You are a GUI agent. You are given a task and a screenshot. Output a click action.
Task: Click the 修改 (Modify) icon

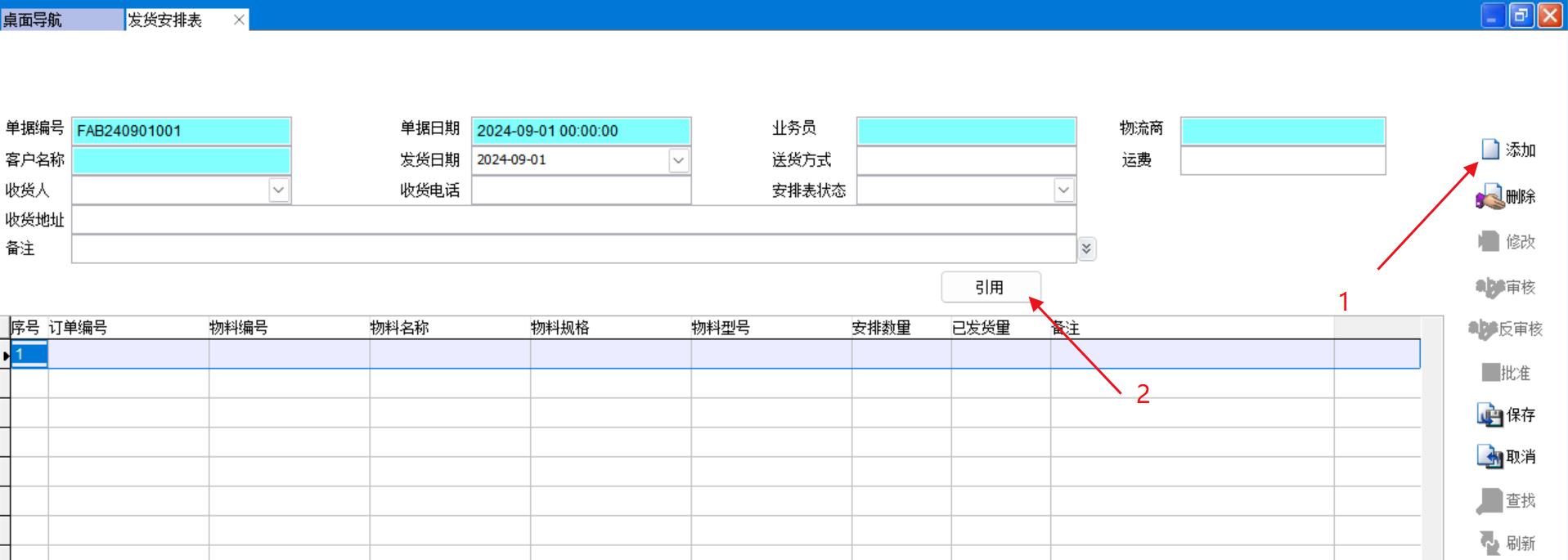(x=1489, y=242)
